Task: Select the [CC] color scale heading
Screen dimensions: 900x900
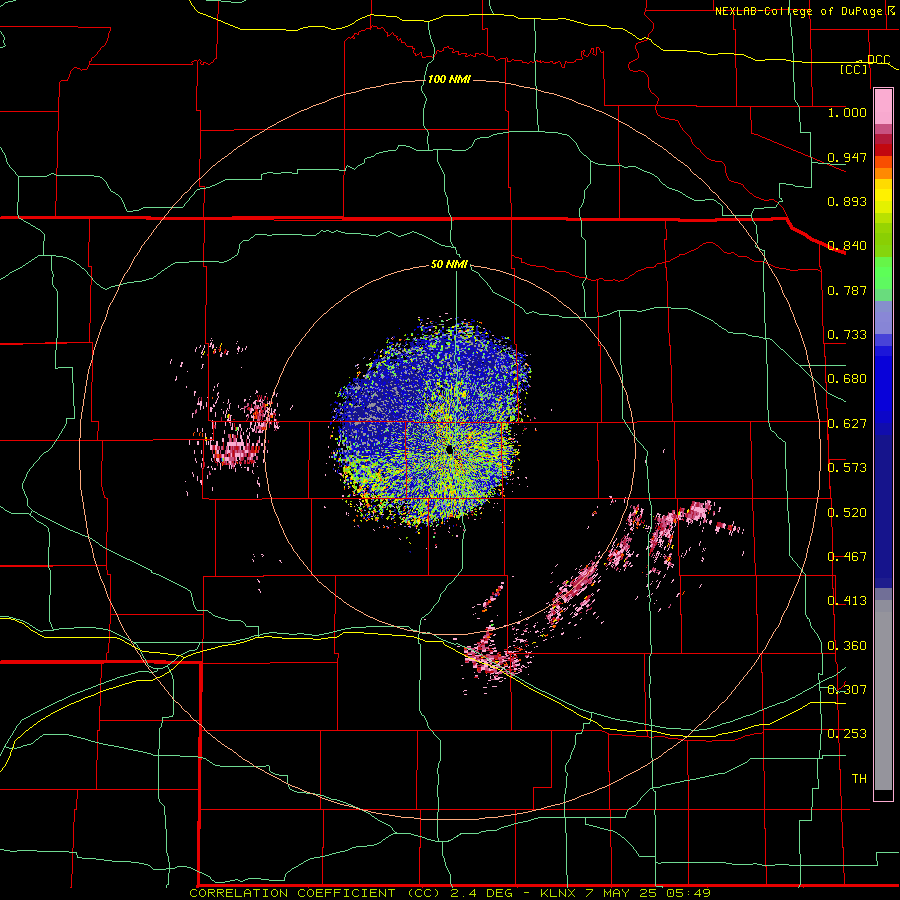Action: pyautogui.click(x=854, y=69)
